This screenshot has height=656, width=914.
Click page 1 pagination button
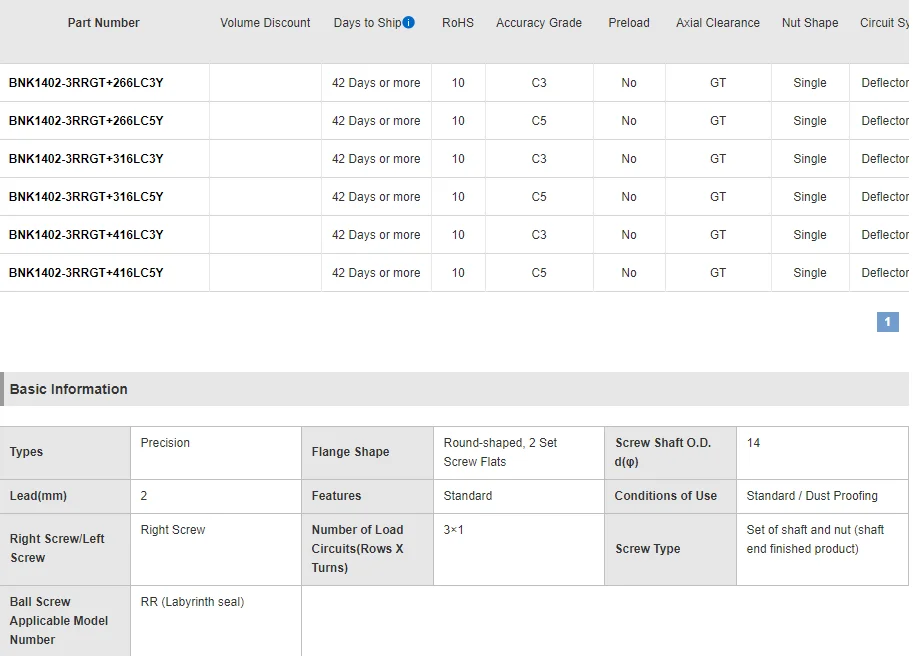pos(887,322)
